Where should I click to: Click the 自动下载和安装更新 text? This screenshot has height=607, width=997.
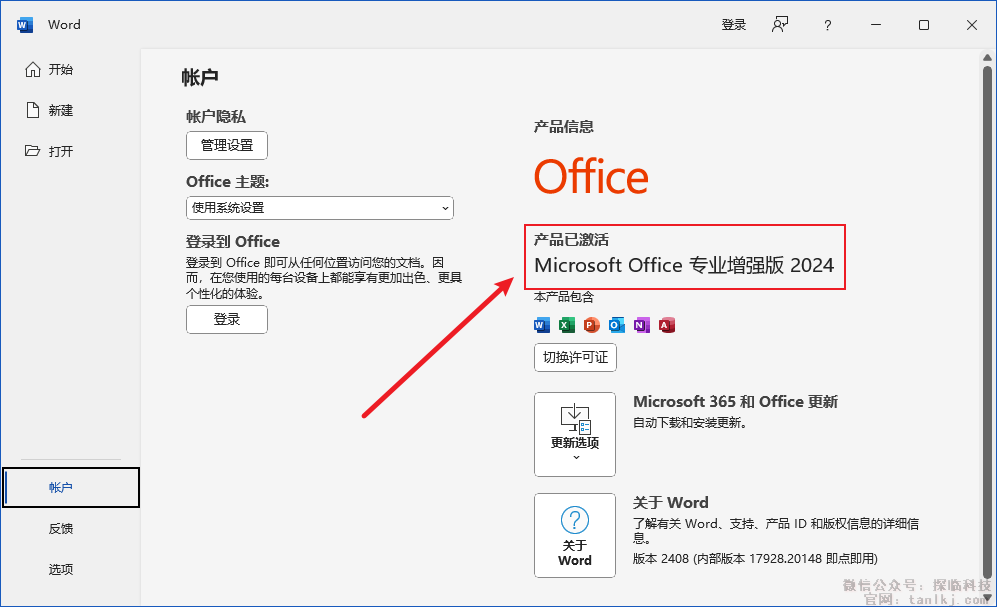[689, 423]
